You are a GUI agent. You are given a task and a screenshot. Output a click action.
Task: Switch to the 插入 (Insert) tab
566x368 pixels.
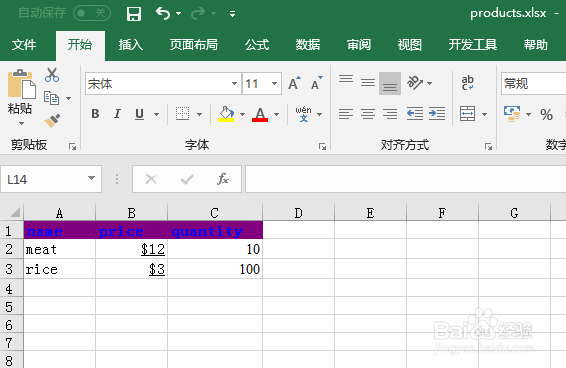pyautogui.click(x=131, y=45)
